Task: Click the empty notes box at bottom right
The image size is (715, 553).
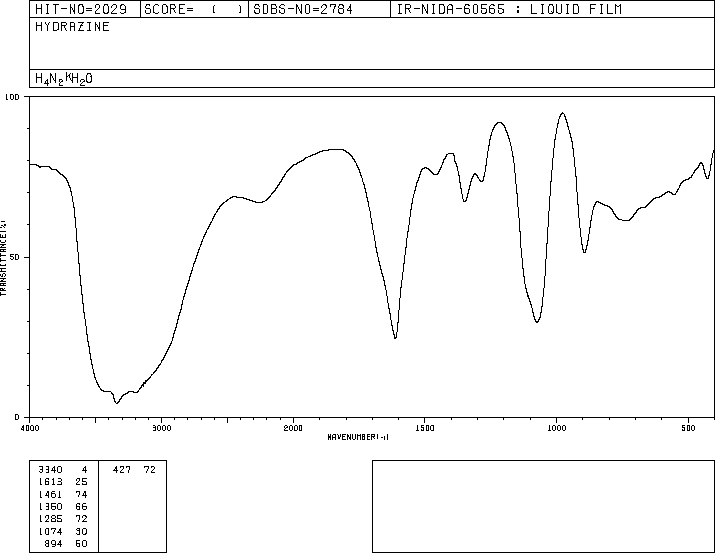Action: tap(543, 506)
